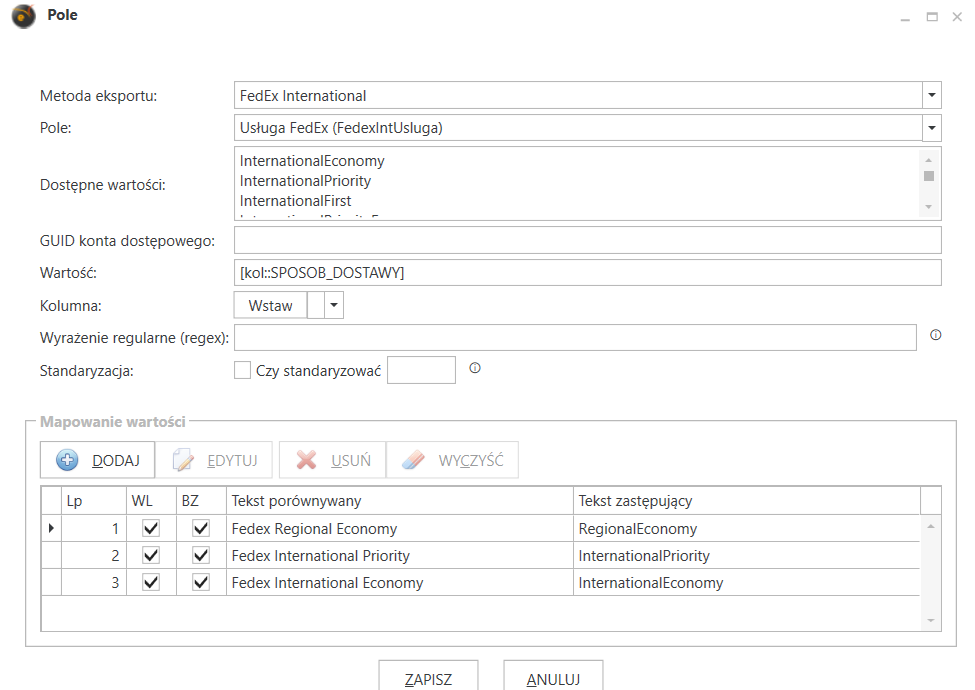Toggle BZ checkbox for Fedex International Priority row
This screenshot has height=690, width=975.
click(201, 555)
